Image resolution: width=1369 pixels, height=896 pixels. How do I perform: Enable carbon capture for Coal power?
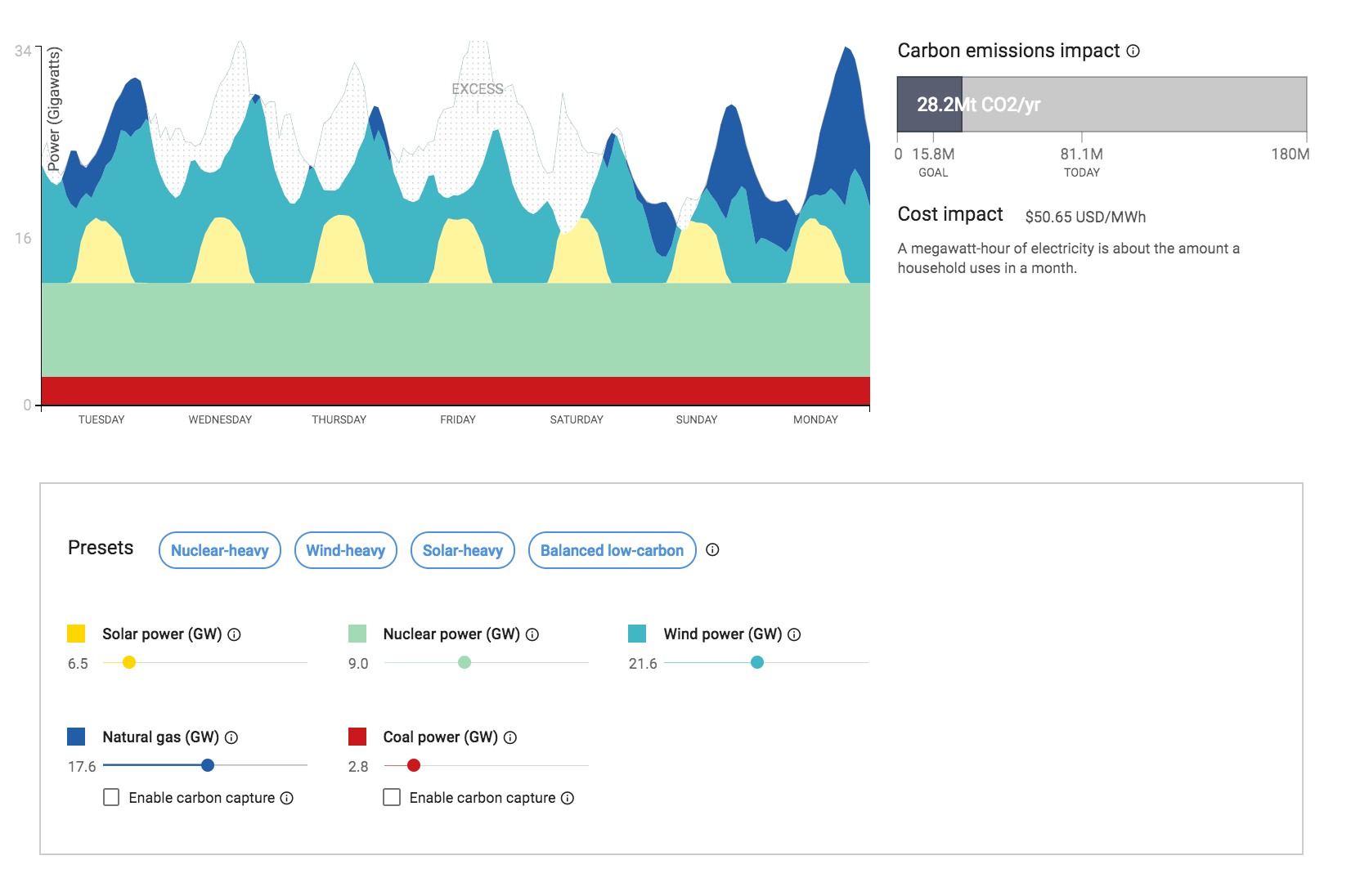pos(392,797)
